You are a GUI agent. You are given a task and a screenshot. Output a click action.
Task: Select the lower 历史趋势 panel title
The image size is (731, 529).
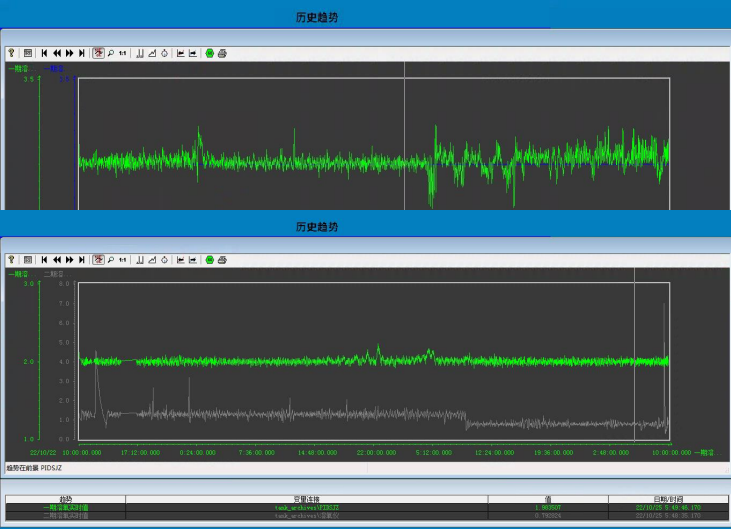[317, 227]
